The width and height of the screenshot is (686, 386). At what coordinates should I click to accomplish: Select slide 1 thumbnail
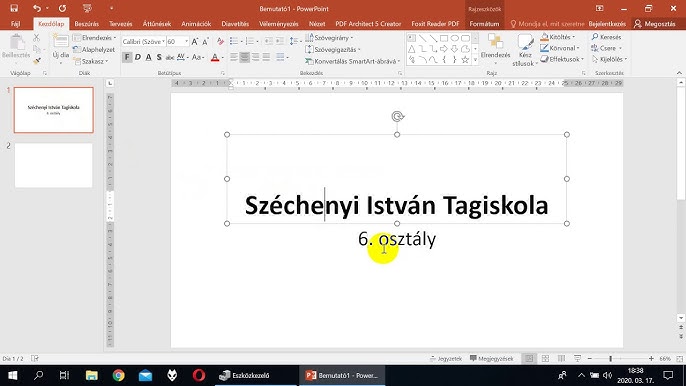click(53, 110)
